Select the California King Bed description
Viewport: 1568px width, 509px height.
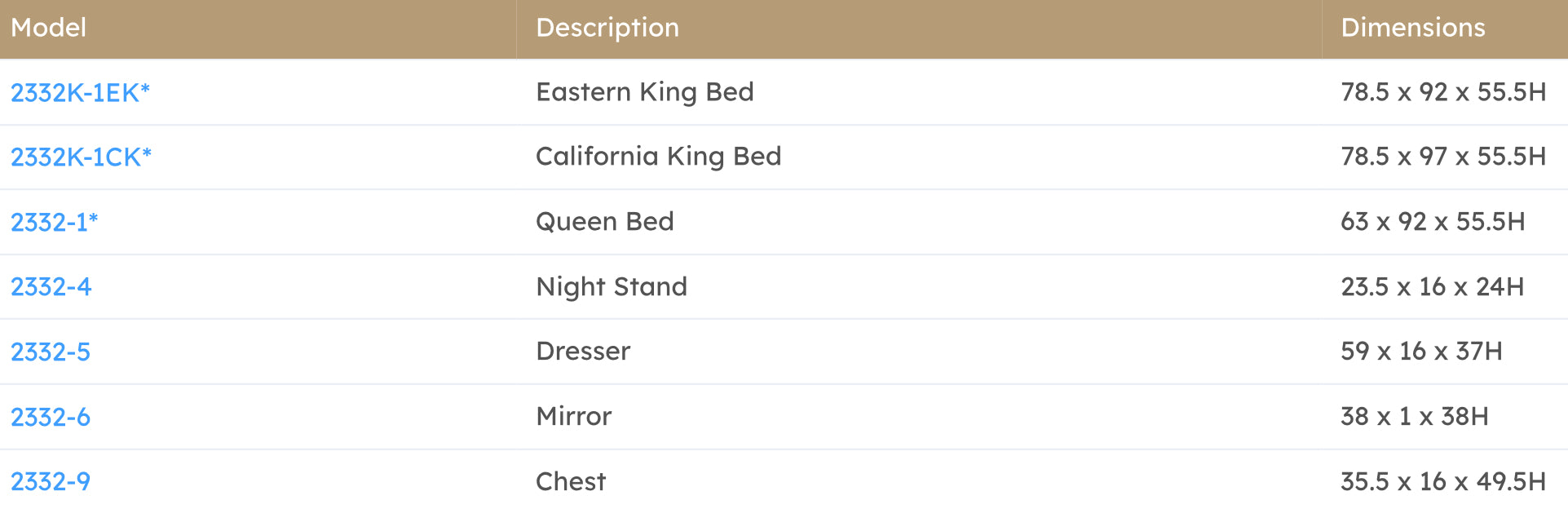point(658,157)
